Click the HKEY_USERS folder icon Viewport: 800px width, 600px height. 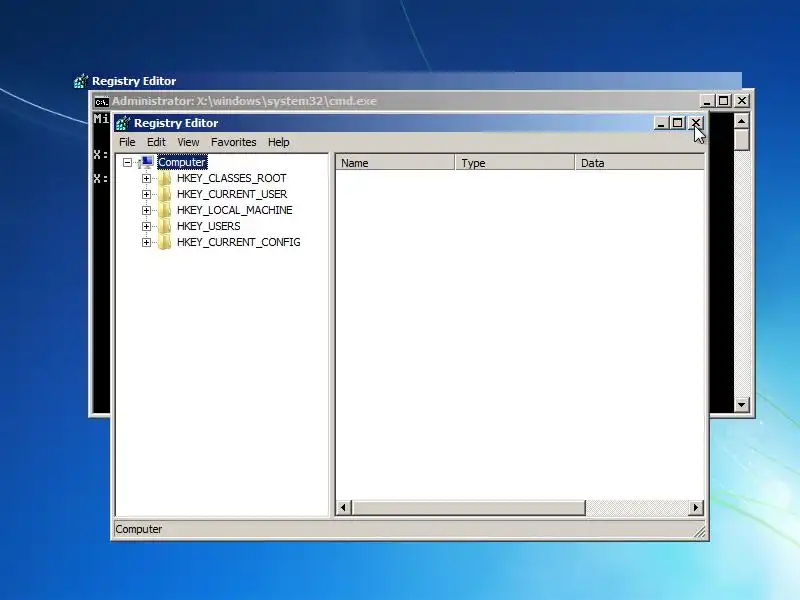coord(165,226)
